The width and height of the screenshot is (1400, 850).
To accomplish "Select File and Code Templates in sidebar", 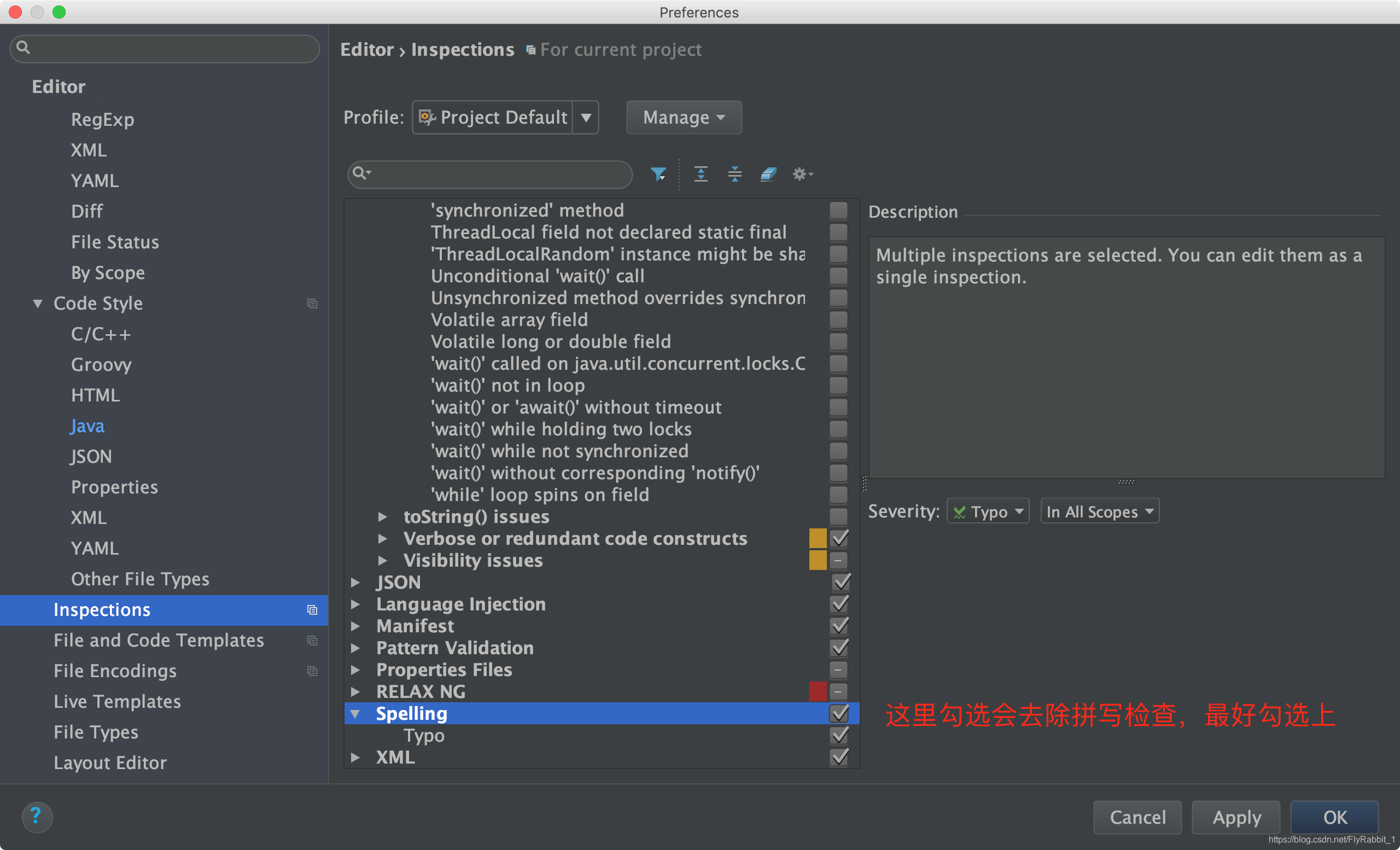I will (159, 641).
